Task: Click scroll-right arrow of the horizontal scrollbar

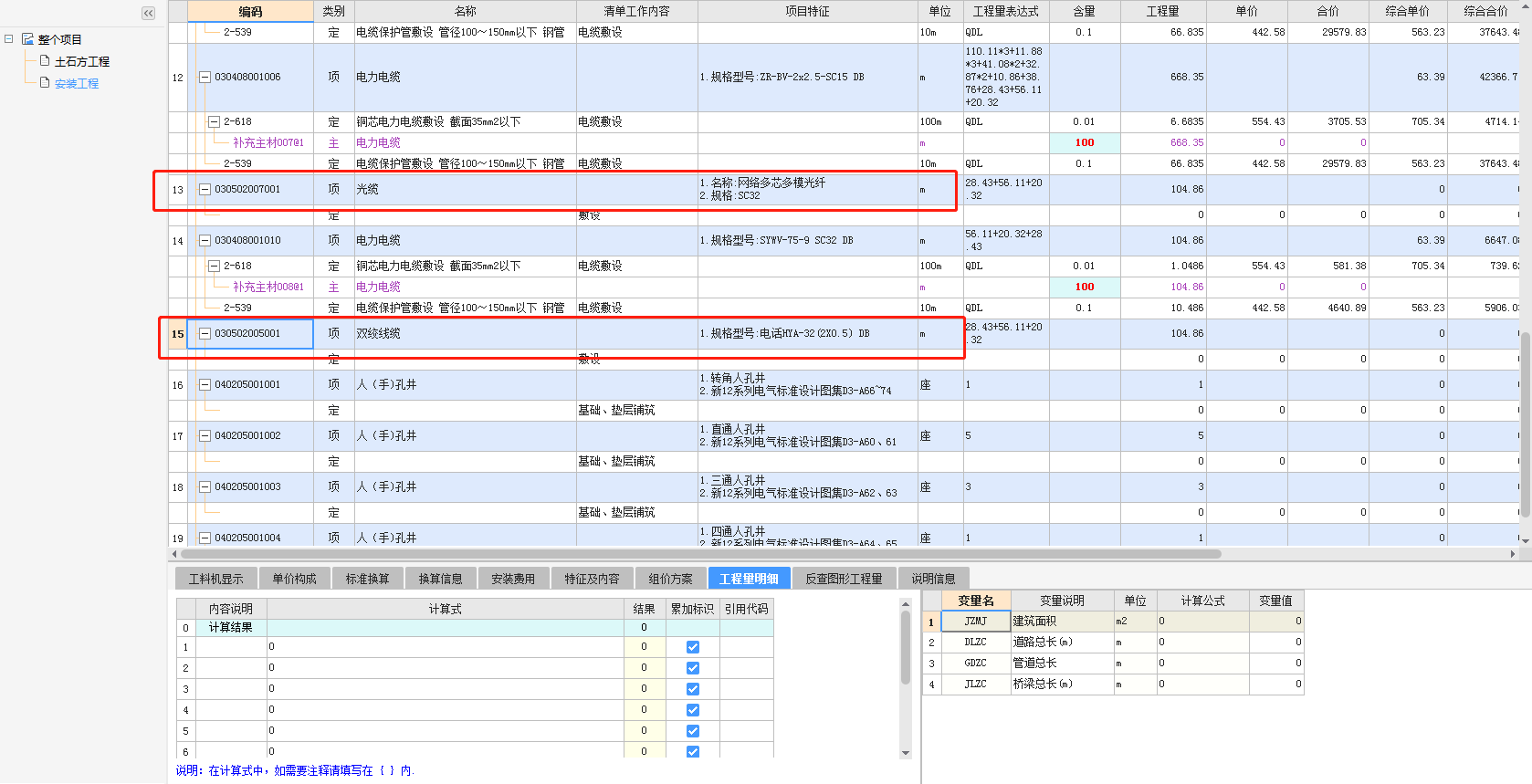Action: [x=1512, y=554]
